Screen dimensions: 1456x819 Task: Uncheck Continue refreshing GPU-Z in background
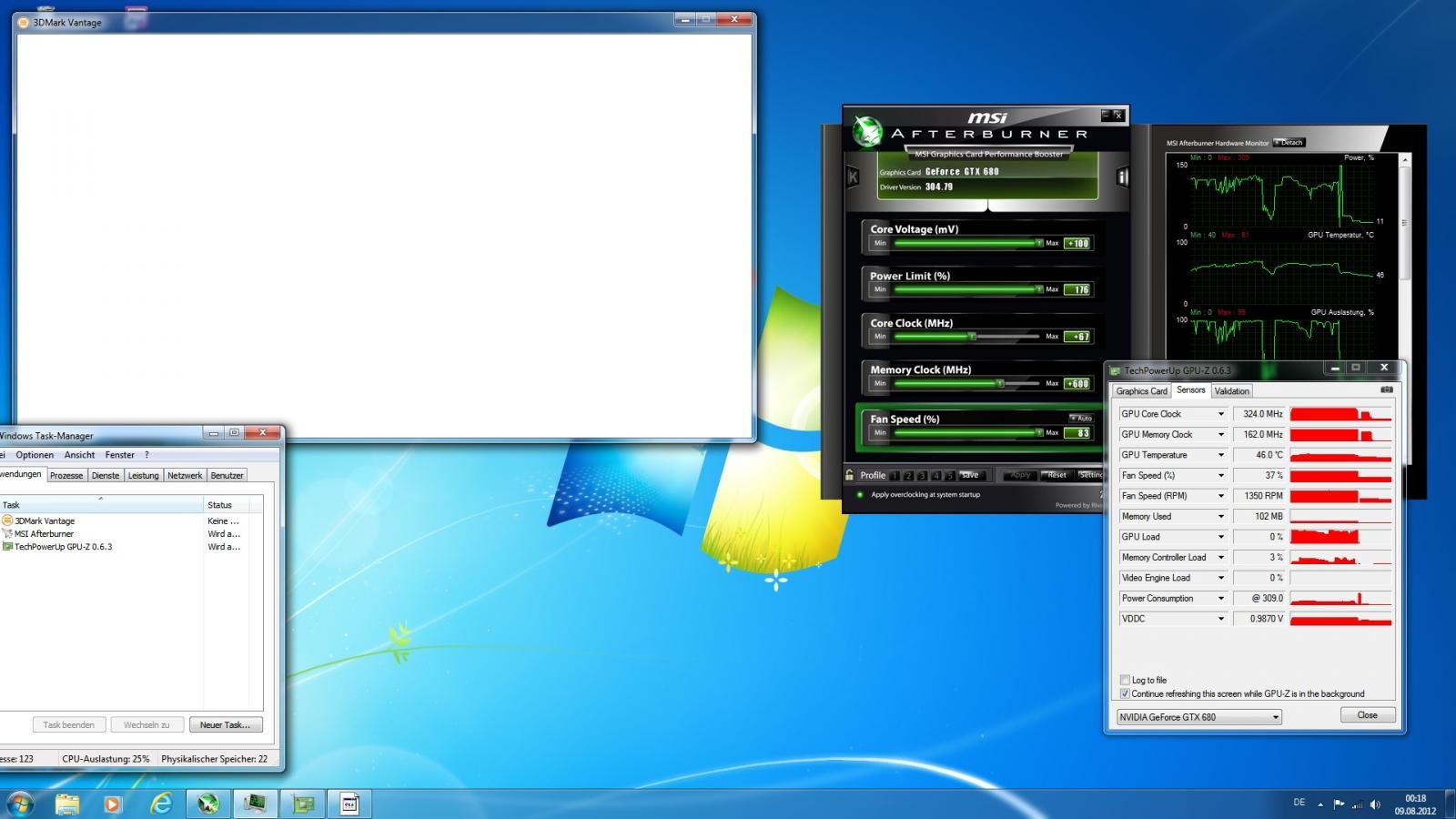tap(1125, 693)
